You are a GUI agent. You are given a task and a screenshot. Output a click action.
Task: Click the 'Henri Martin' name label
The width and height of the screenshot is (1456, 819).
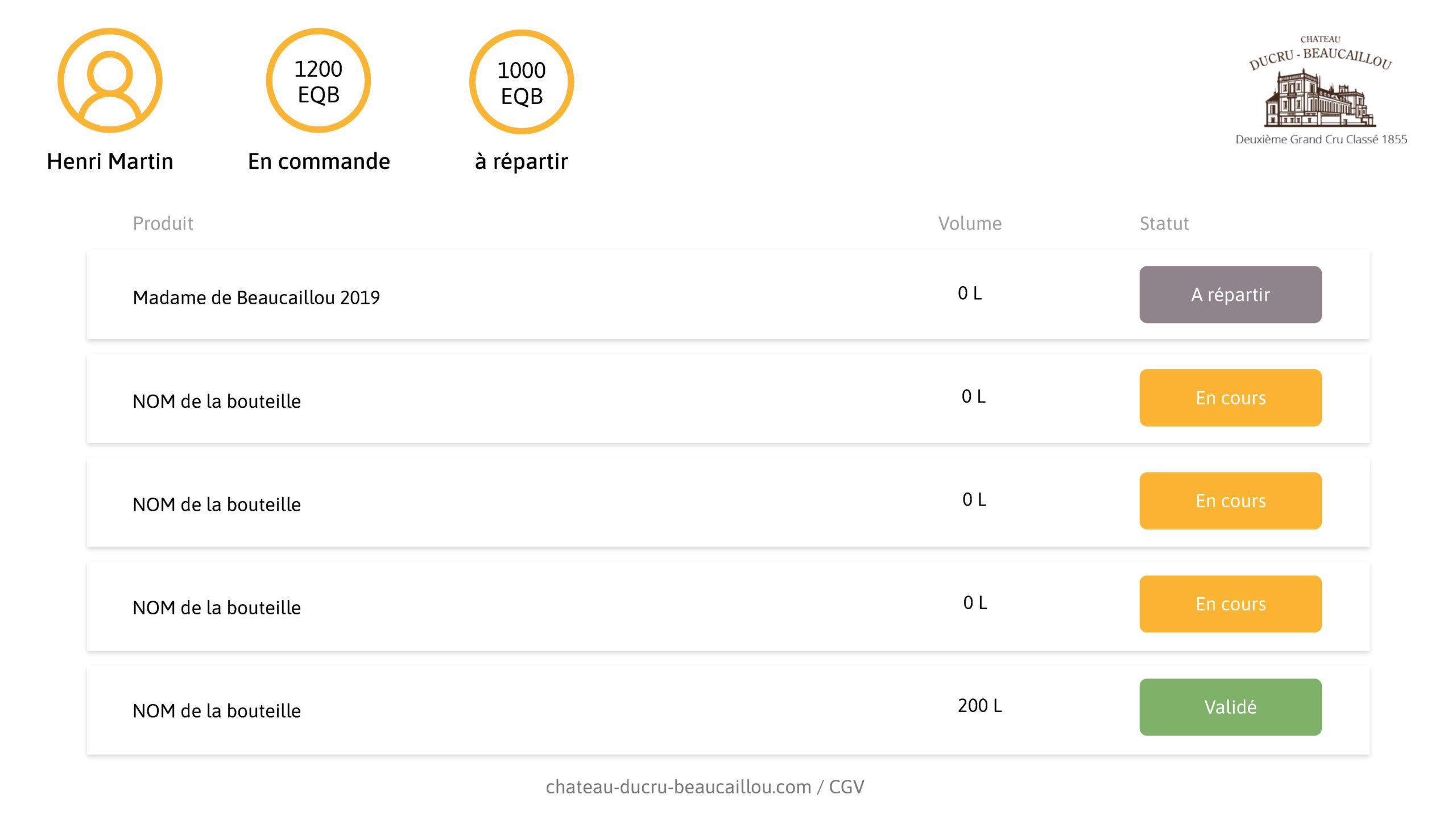point(110,162)
